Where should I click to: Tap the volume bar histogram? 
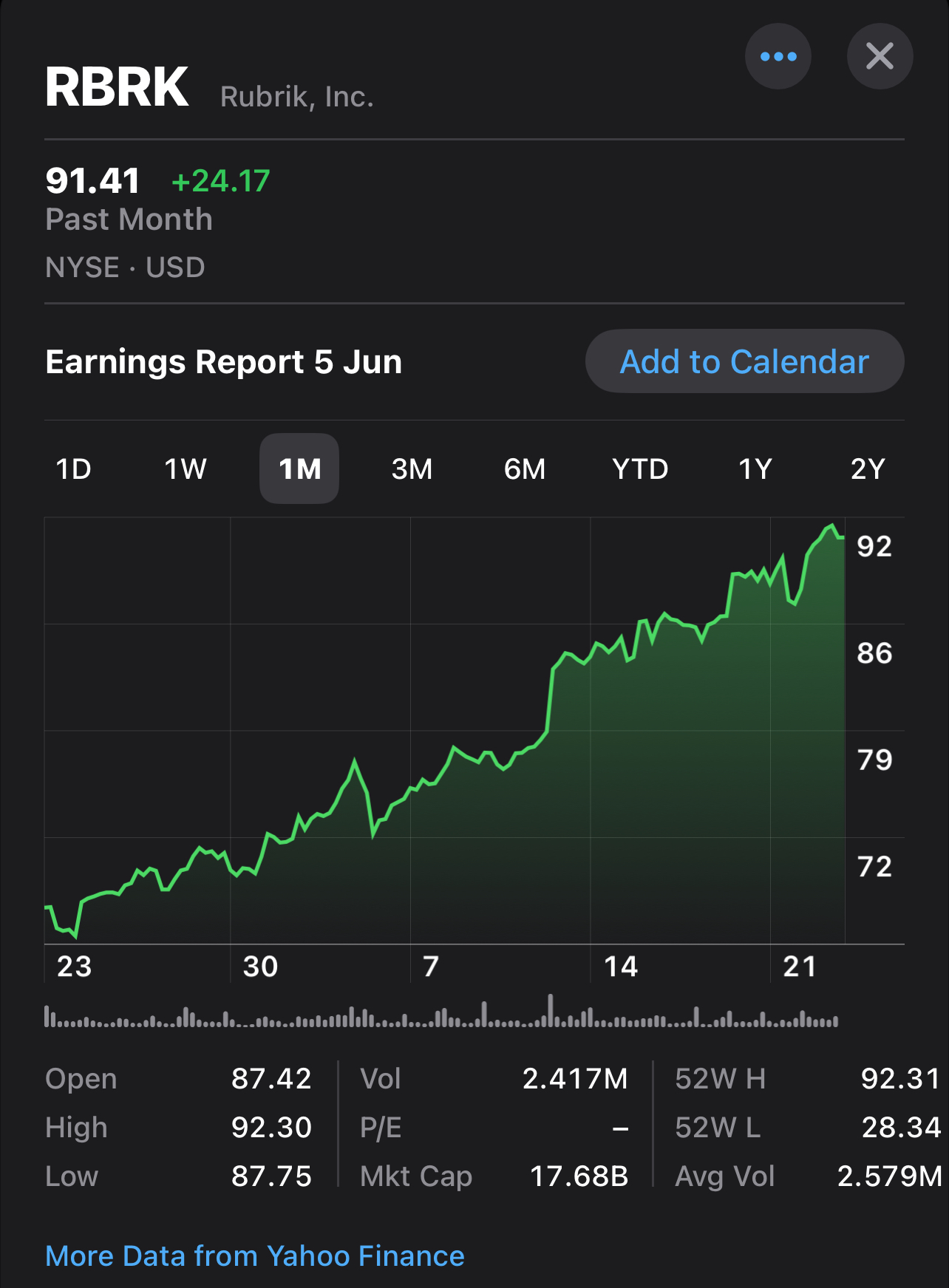coord(441,1012)
